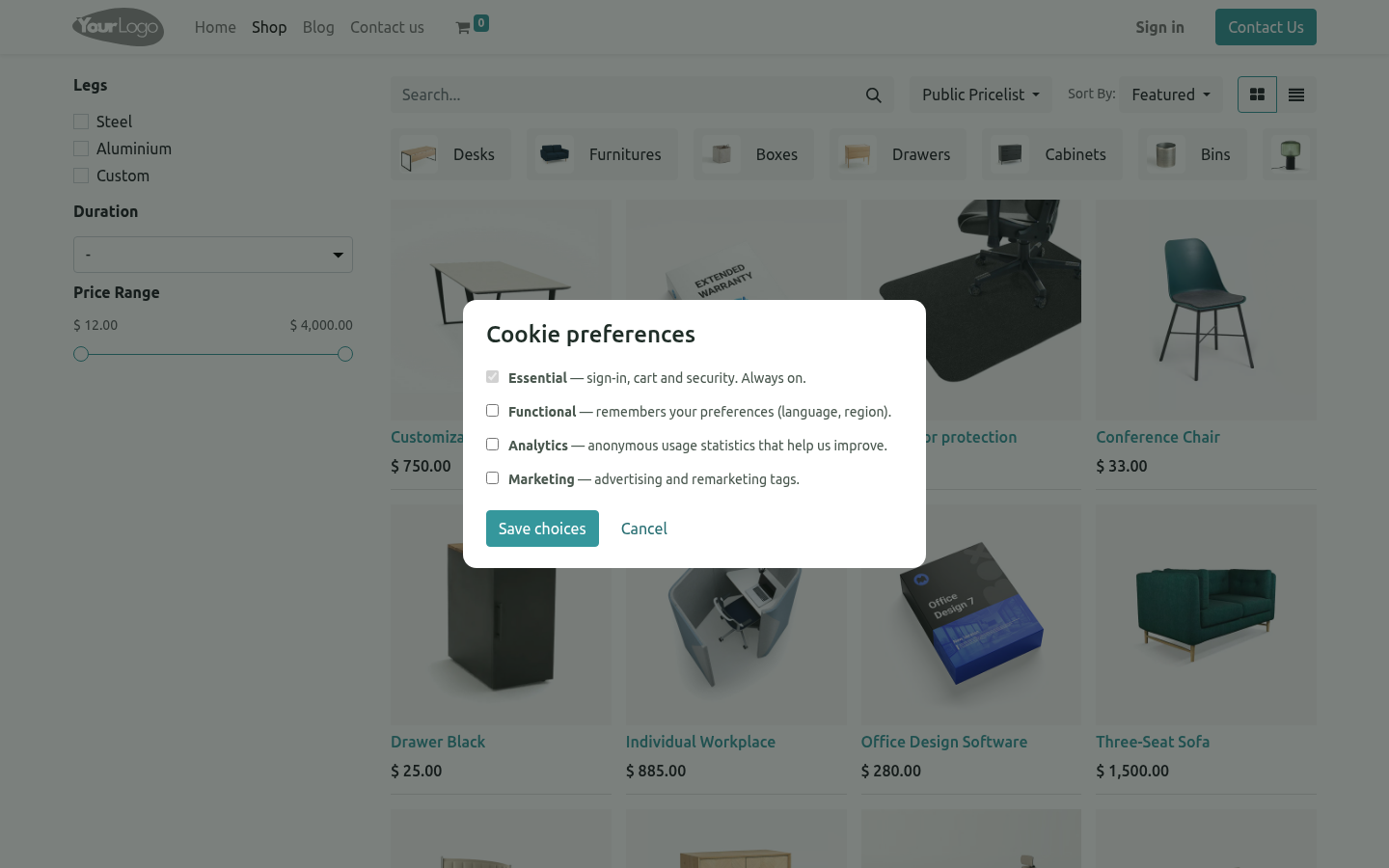Check the Custom legs filter
Screen dimensions: 1389x868
click(81, 176)
